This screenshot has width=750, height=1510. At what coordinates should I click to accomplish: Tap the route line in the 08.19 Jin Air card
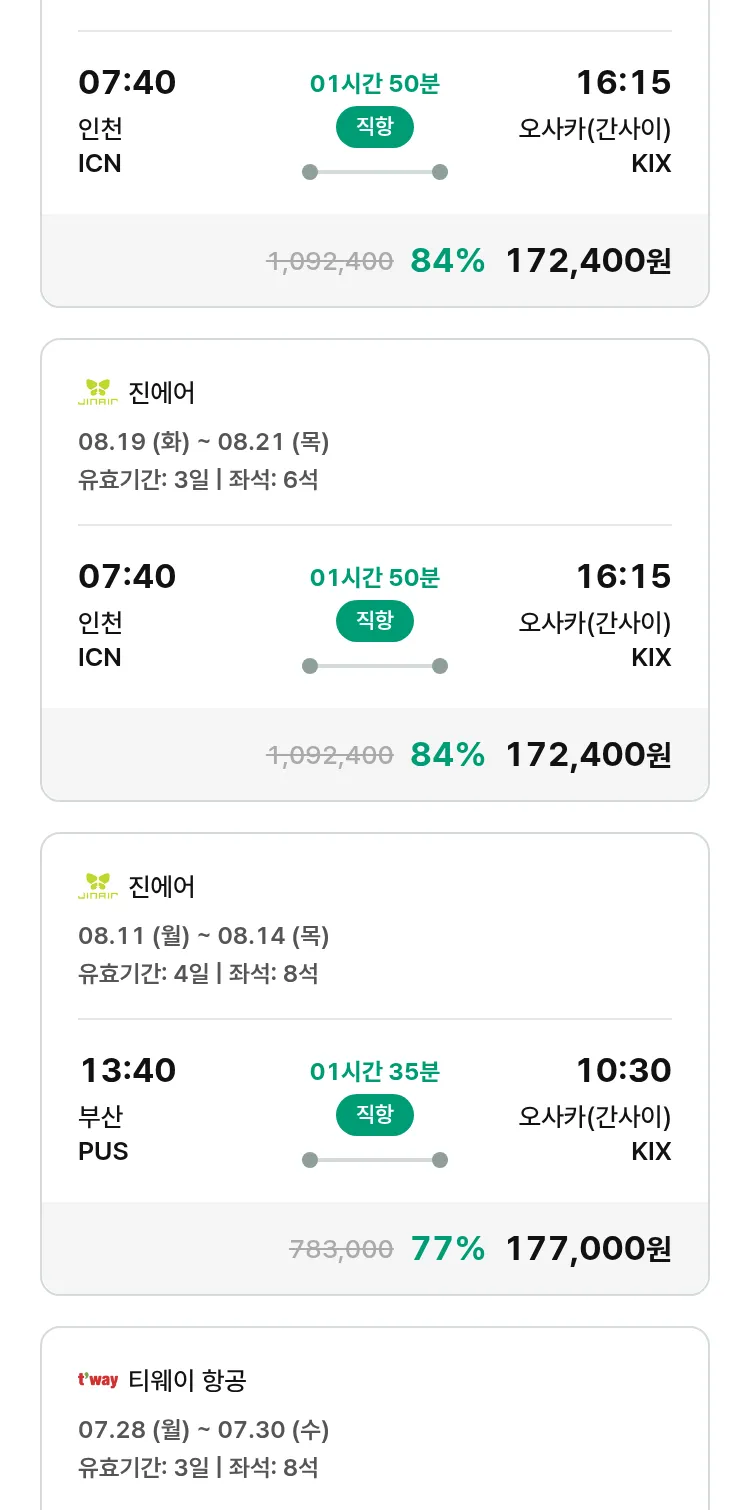click(x=375, y=666)
